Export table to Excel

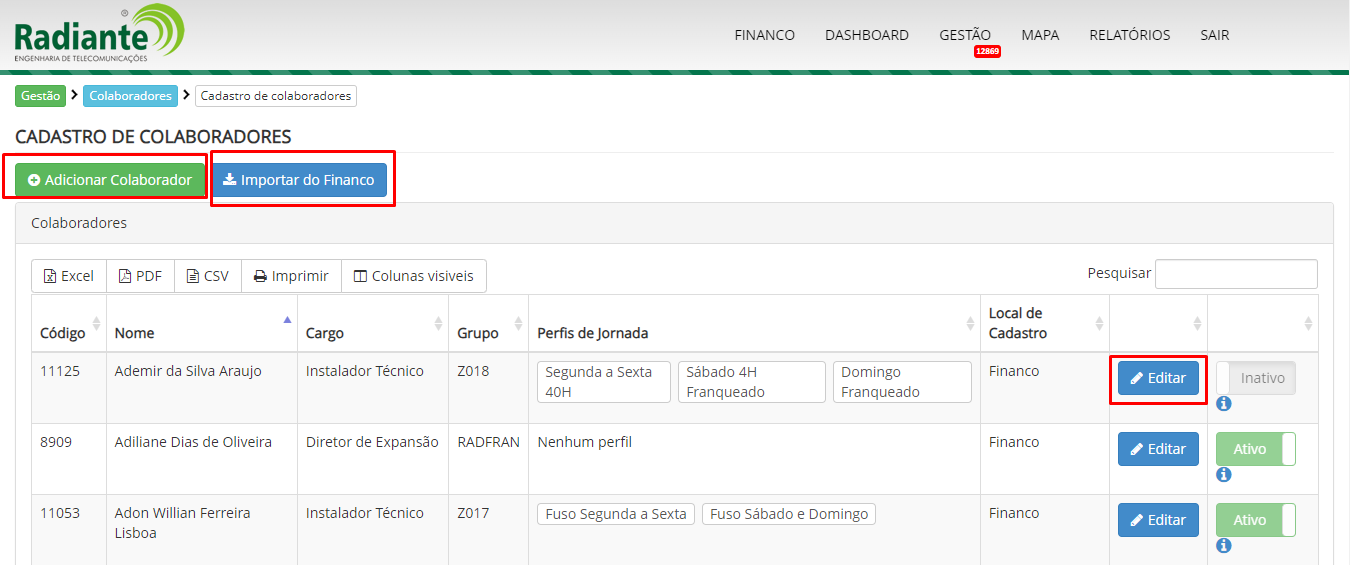click(x=68, y=276)
